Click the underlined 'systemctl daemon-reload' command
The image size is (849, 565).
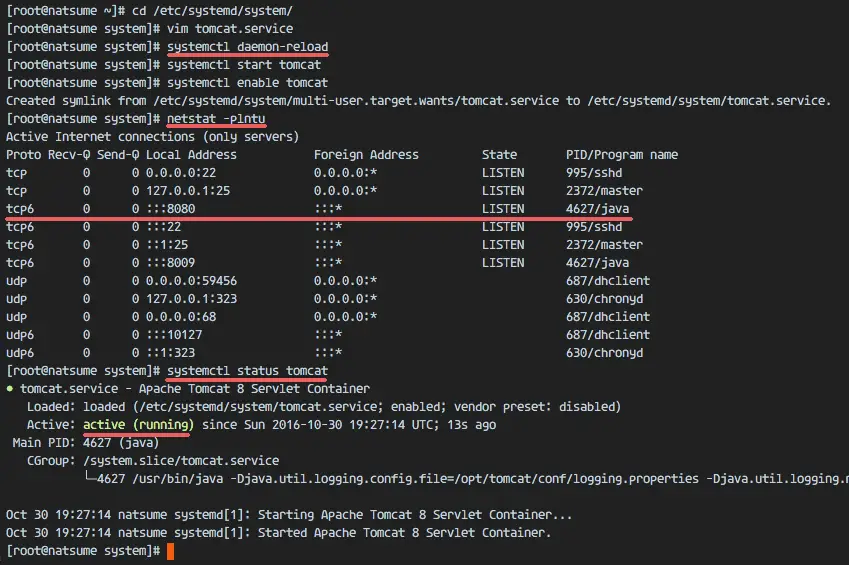(247, 47)
